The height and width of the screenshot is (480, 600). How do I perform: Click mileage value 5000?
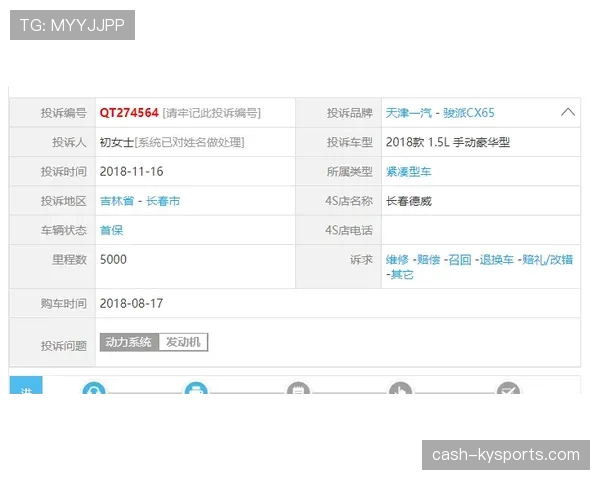point(113,260)
